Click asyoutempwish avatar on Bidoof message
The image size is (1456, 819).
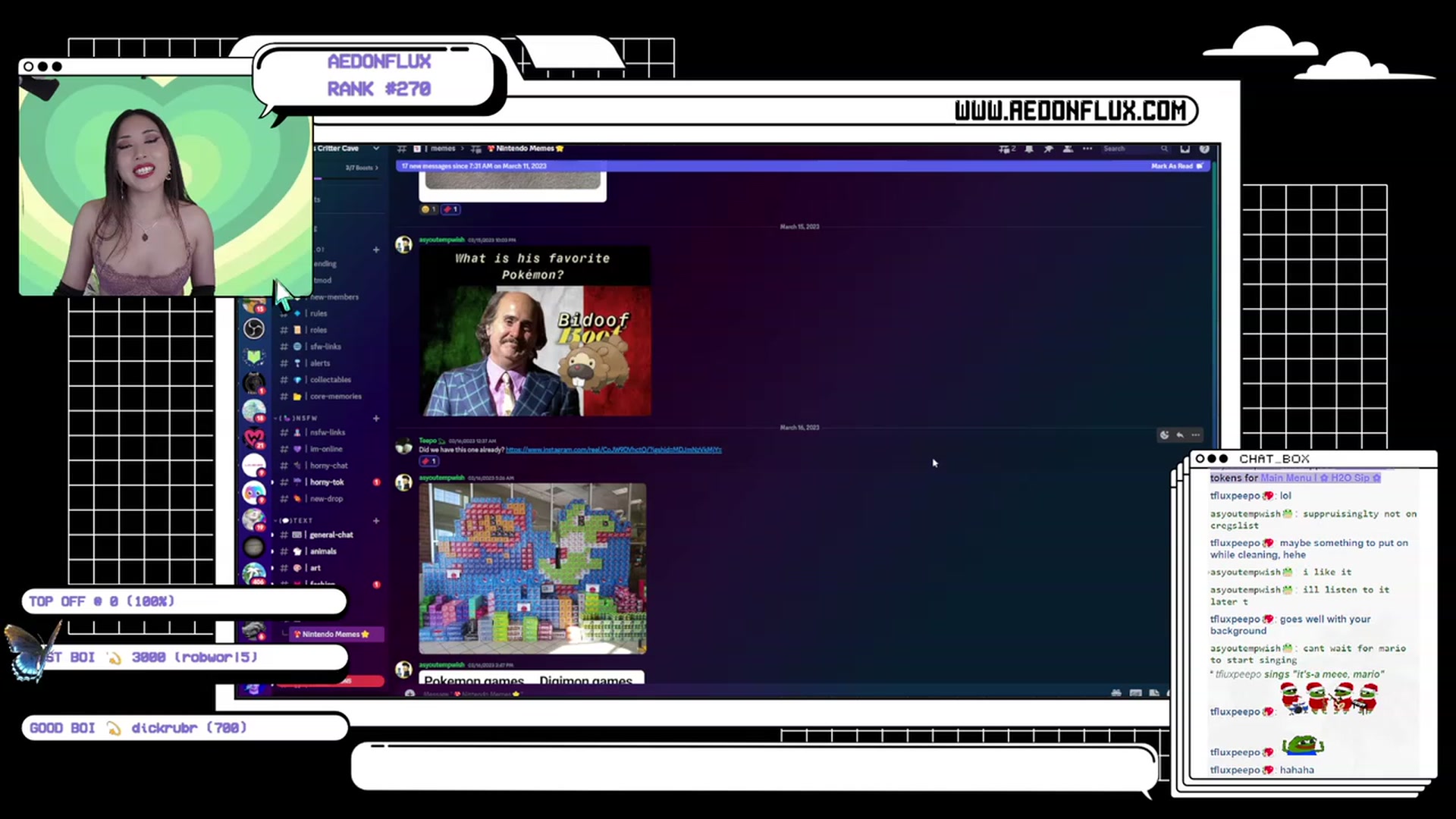point(403,244)
